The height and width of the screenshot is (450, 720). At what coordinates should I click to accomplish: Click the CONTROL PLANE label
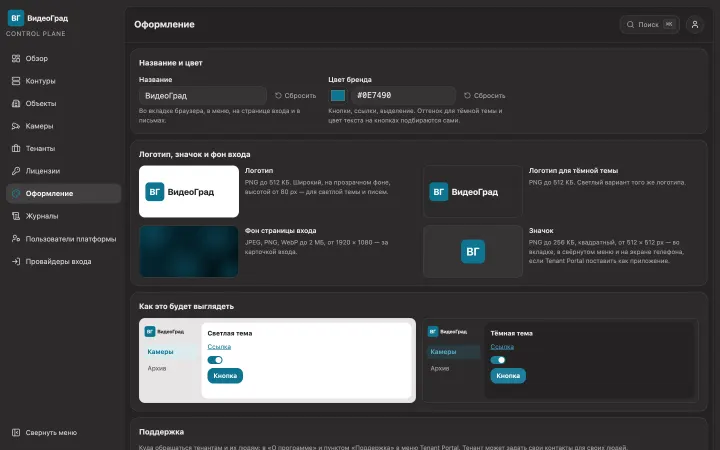click(36, 34)
